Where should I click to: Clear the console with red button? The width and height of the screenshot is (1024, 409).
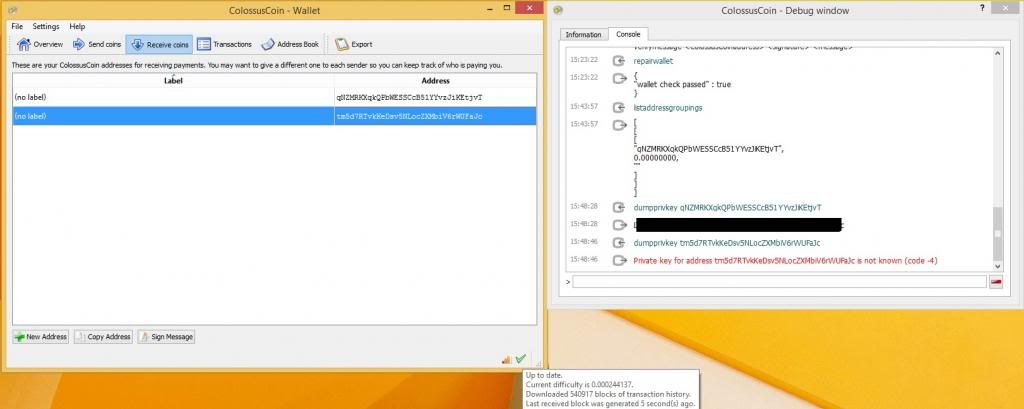pos(996,282)
